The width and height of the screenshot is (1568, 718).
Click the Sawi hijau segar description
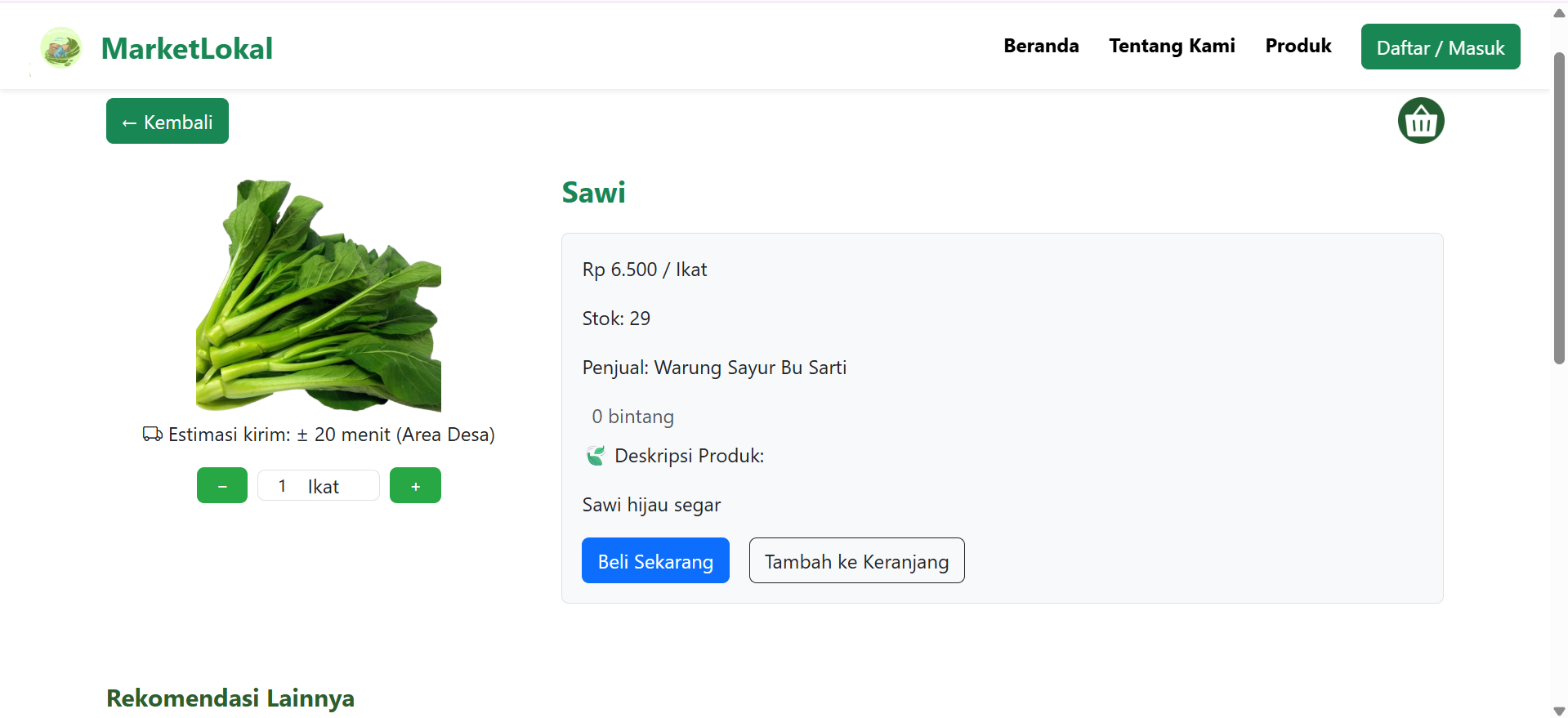tap(651, 505)
